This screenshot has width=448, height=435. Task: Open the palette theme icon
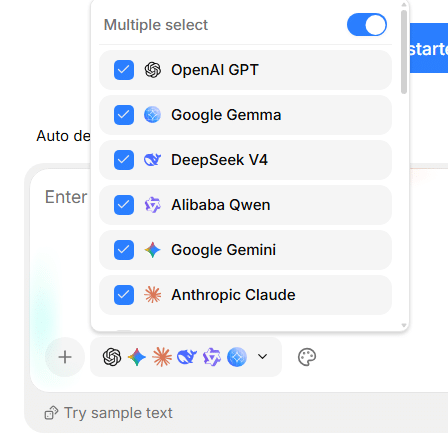click(307, 357)
